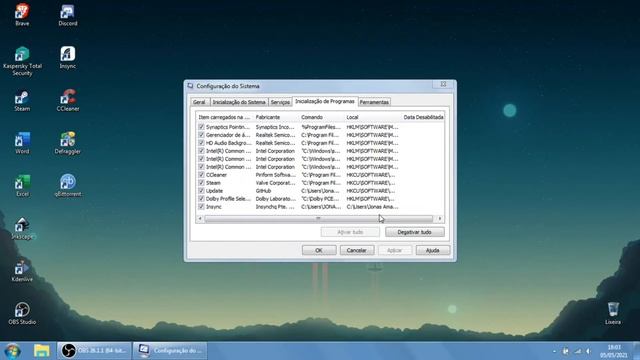The image size is (640, 360).
Task: Open the volume speaker tray icon
Action: [x=588, y=351]
